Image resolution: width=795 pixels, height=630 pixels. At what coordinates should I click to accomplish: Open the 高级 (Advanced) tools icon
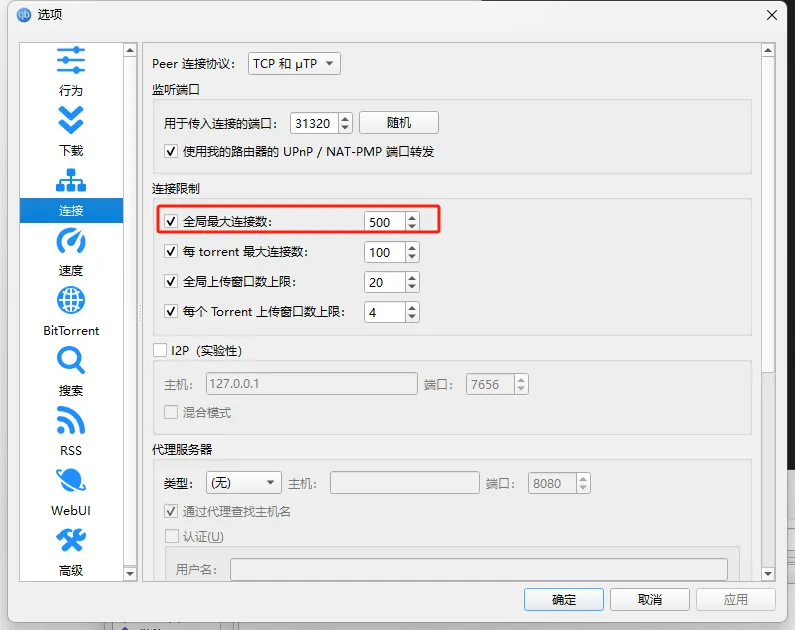click(x=71, y=540)
